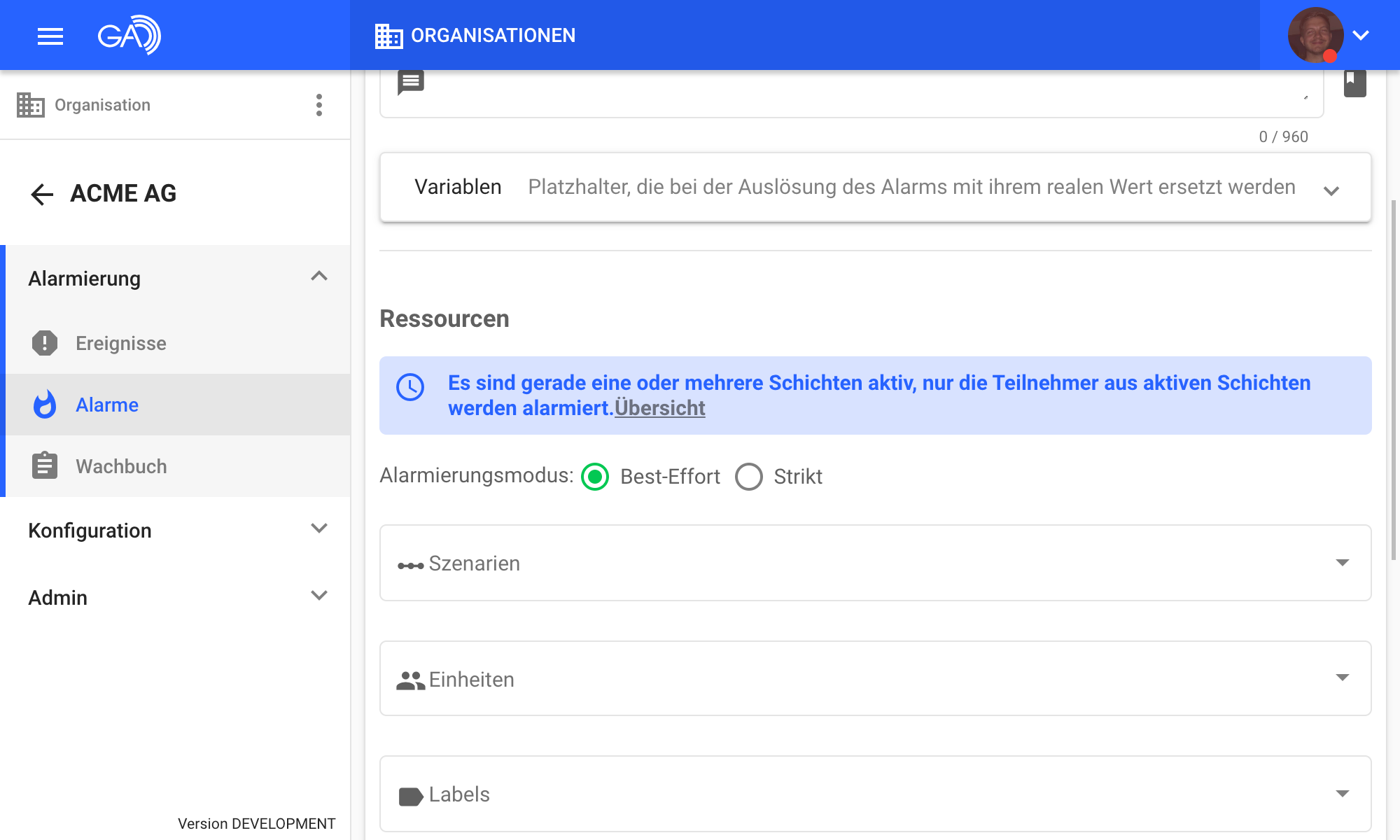The image size is (1400, 840).
Task: Open Wachbuch in the sidebar
Action: point(120,466)
